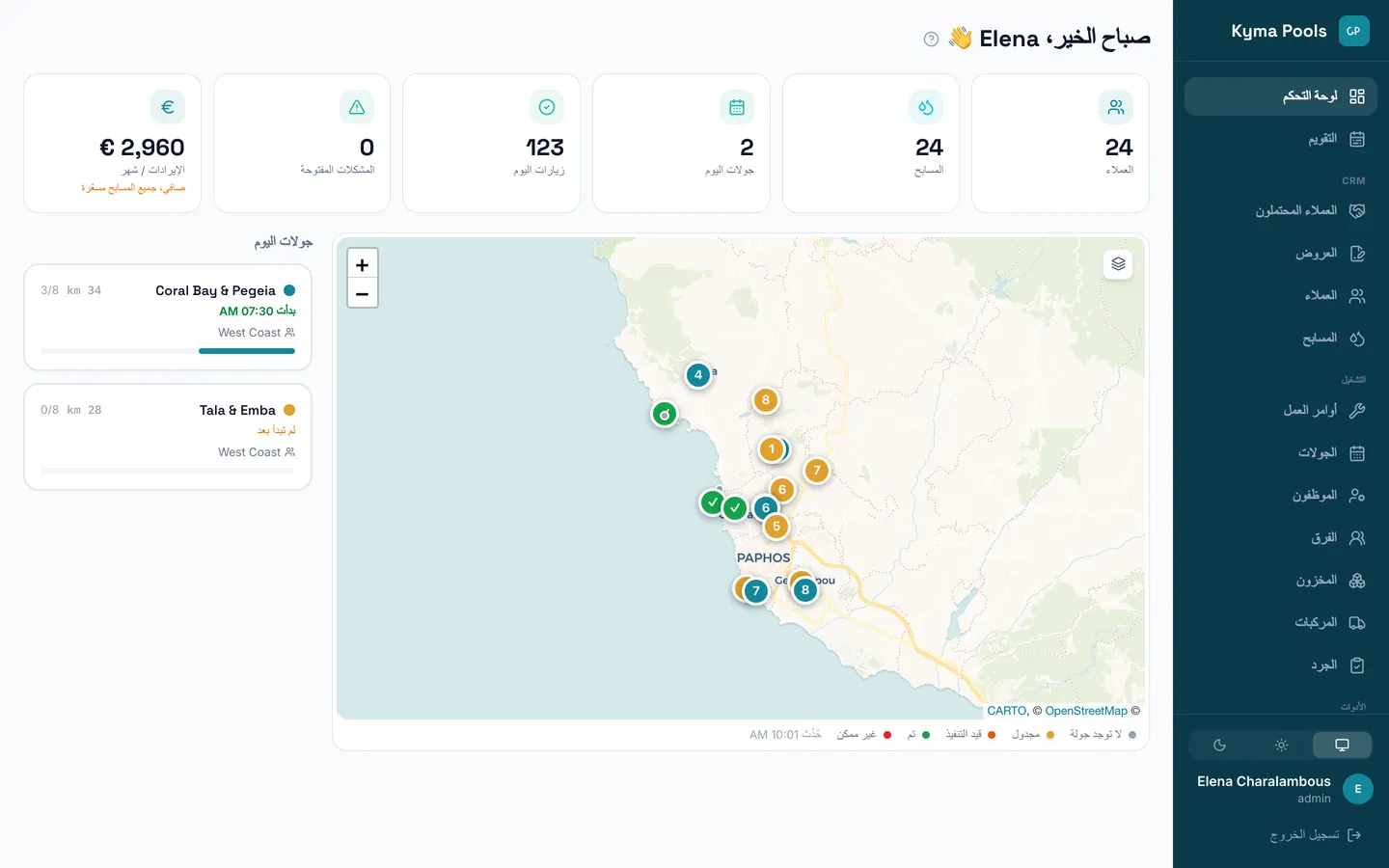Click Tala & Emba empty progress bar
The image size is (1389, 868).
coord(168,471)
